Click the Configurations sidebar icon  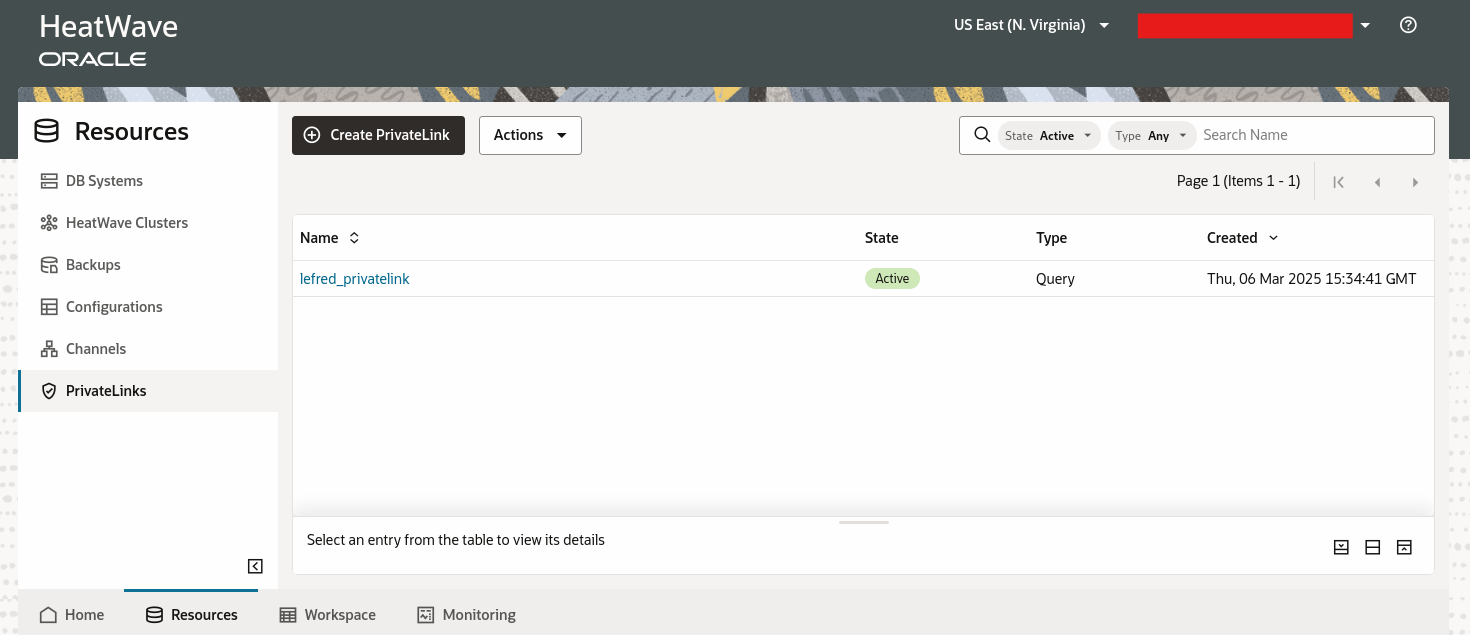pyautogui.click(x=49, y=307)
